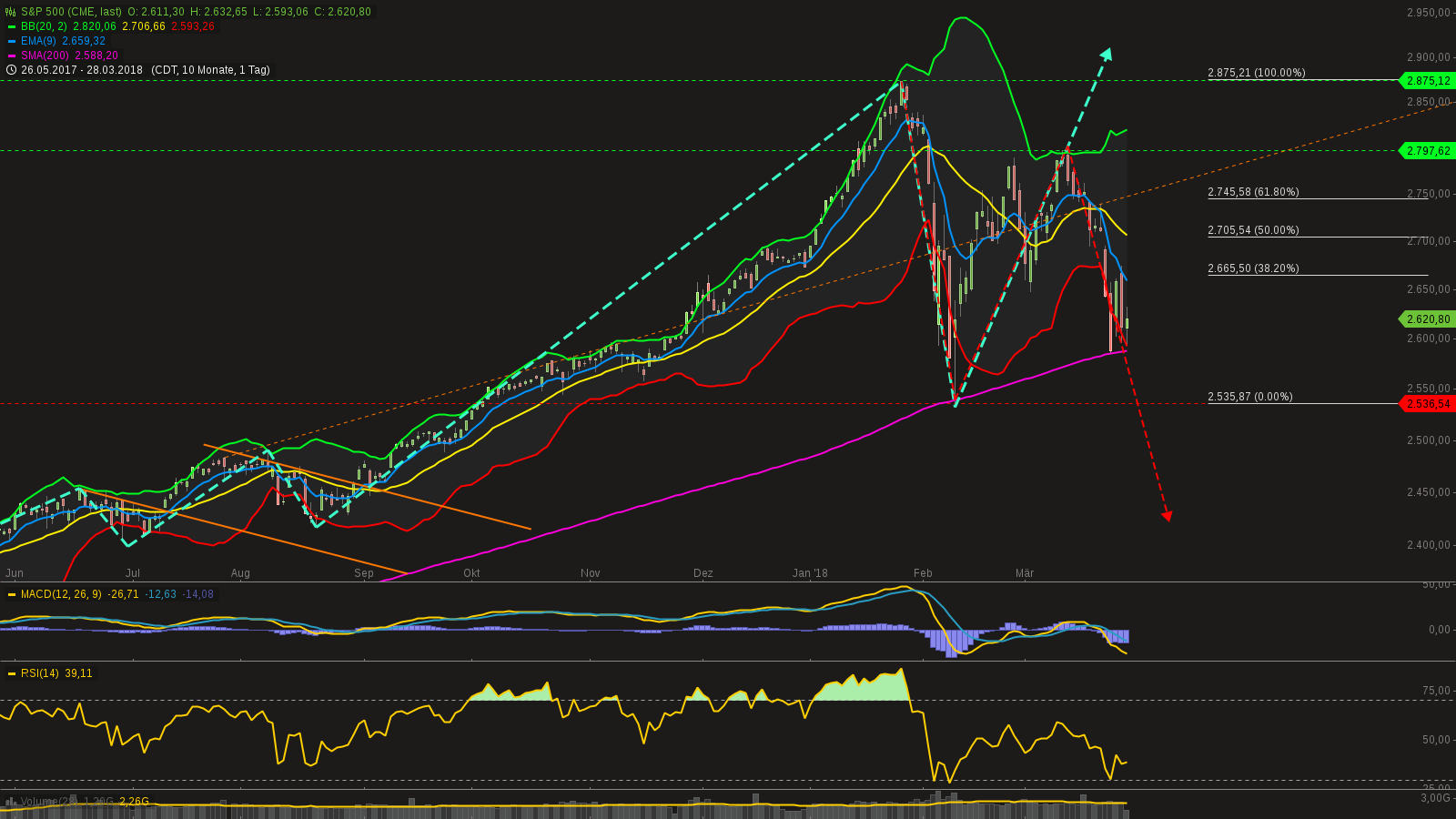
Task: Click the 2.500,00 price axis label
Action: pyautogui.click(x=1429, y=440)
